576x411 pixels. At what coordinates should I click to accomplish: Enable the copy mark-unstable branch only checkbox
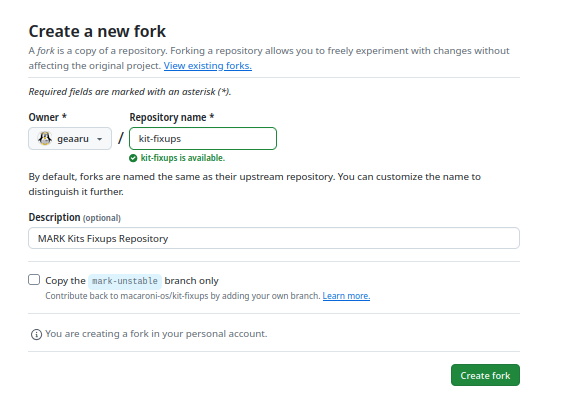click(34, 280)
